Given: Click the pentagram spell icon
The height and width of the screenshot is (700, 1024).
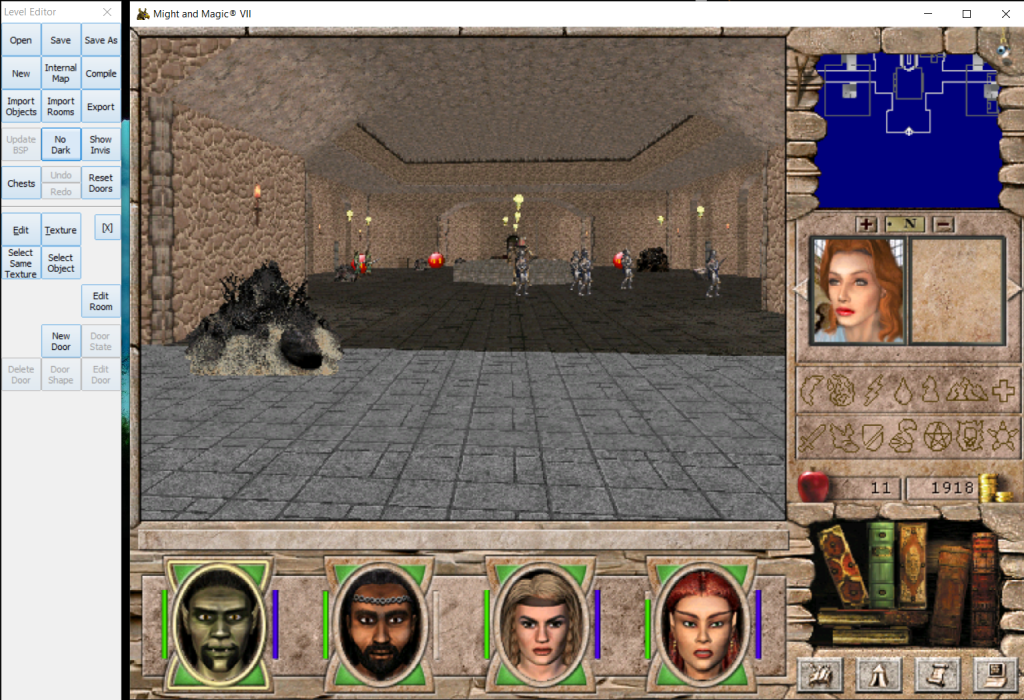Looking at the screenshot, I should [x=938, y=437].
